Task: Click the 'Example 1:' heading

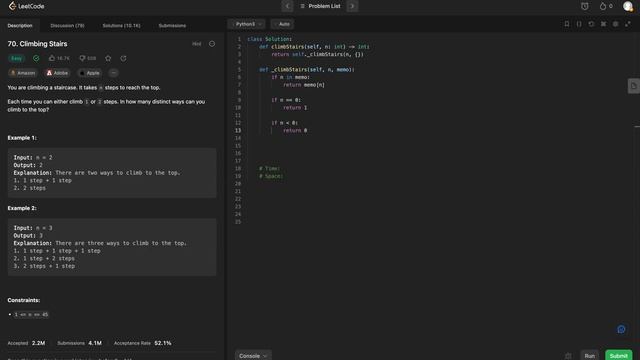Action: point(22,138)
